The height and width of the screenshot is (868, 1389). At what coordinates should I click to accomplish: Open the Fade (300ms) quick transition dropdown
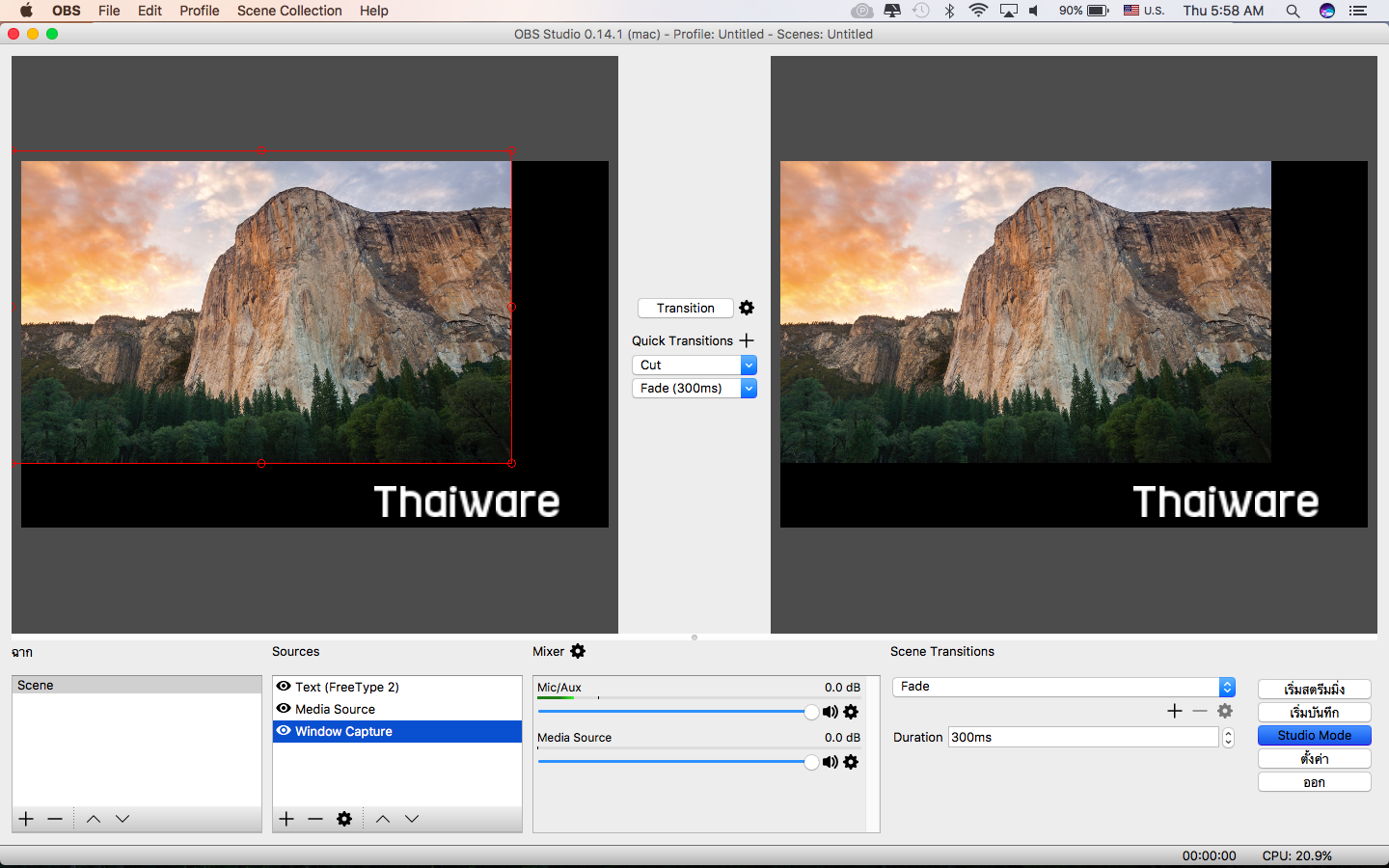[749, 388]
